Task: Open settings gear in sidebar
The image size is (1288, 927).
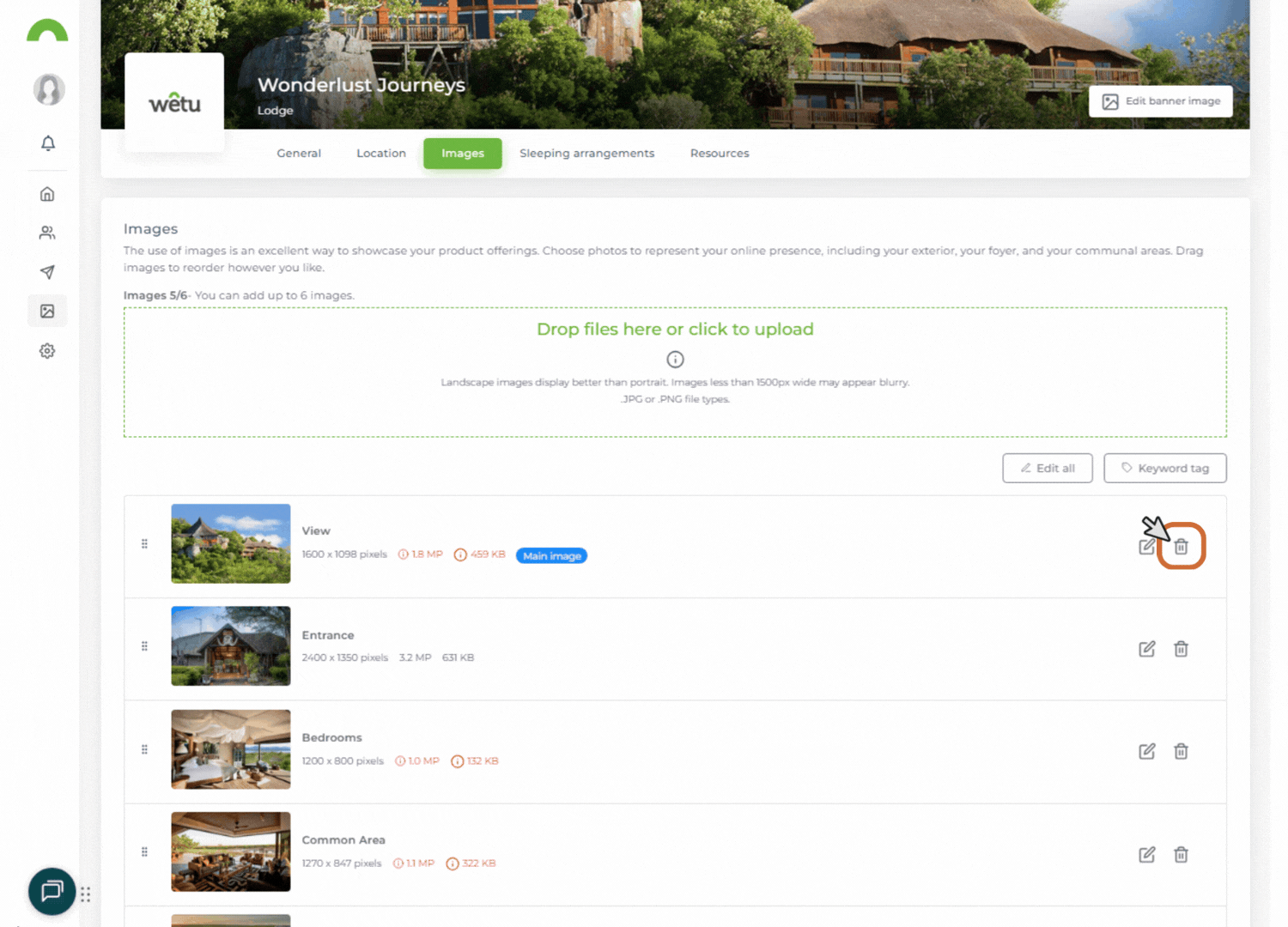Action: click(x=47, y=351)
